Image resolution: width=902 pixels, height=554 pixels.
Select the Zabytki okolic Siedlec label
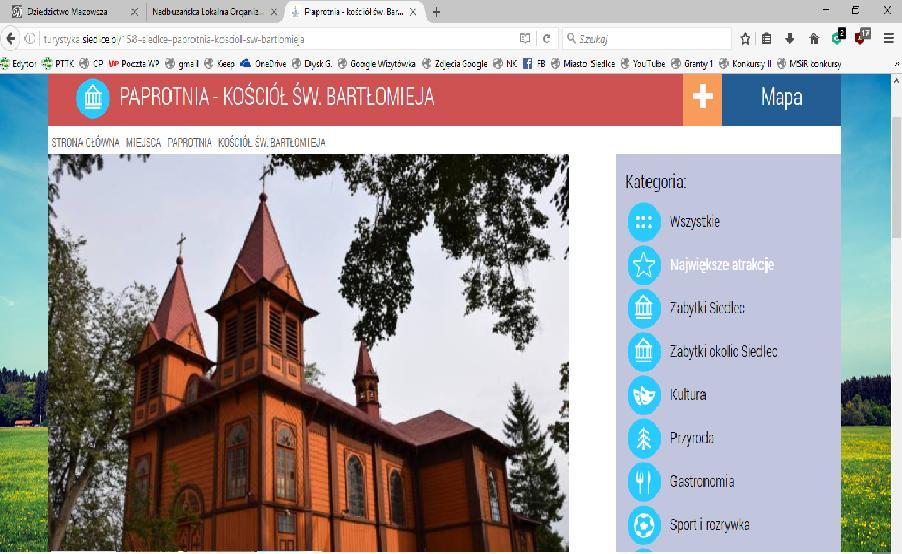[724, 351]
